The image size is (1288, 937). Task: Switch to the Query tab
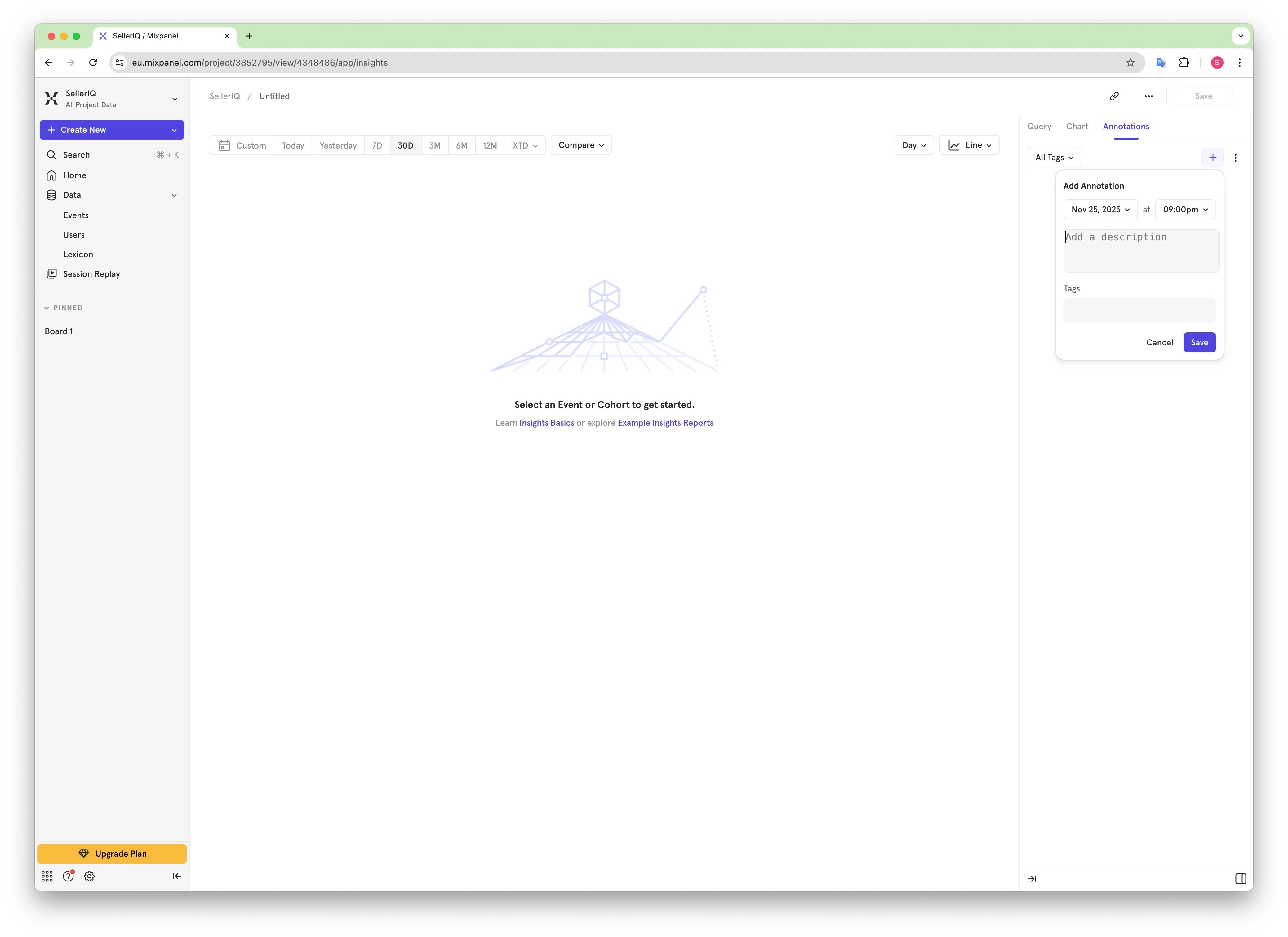click(1039, 126)
